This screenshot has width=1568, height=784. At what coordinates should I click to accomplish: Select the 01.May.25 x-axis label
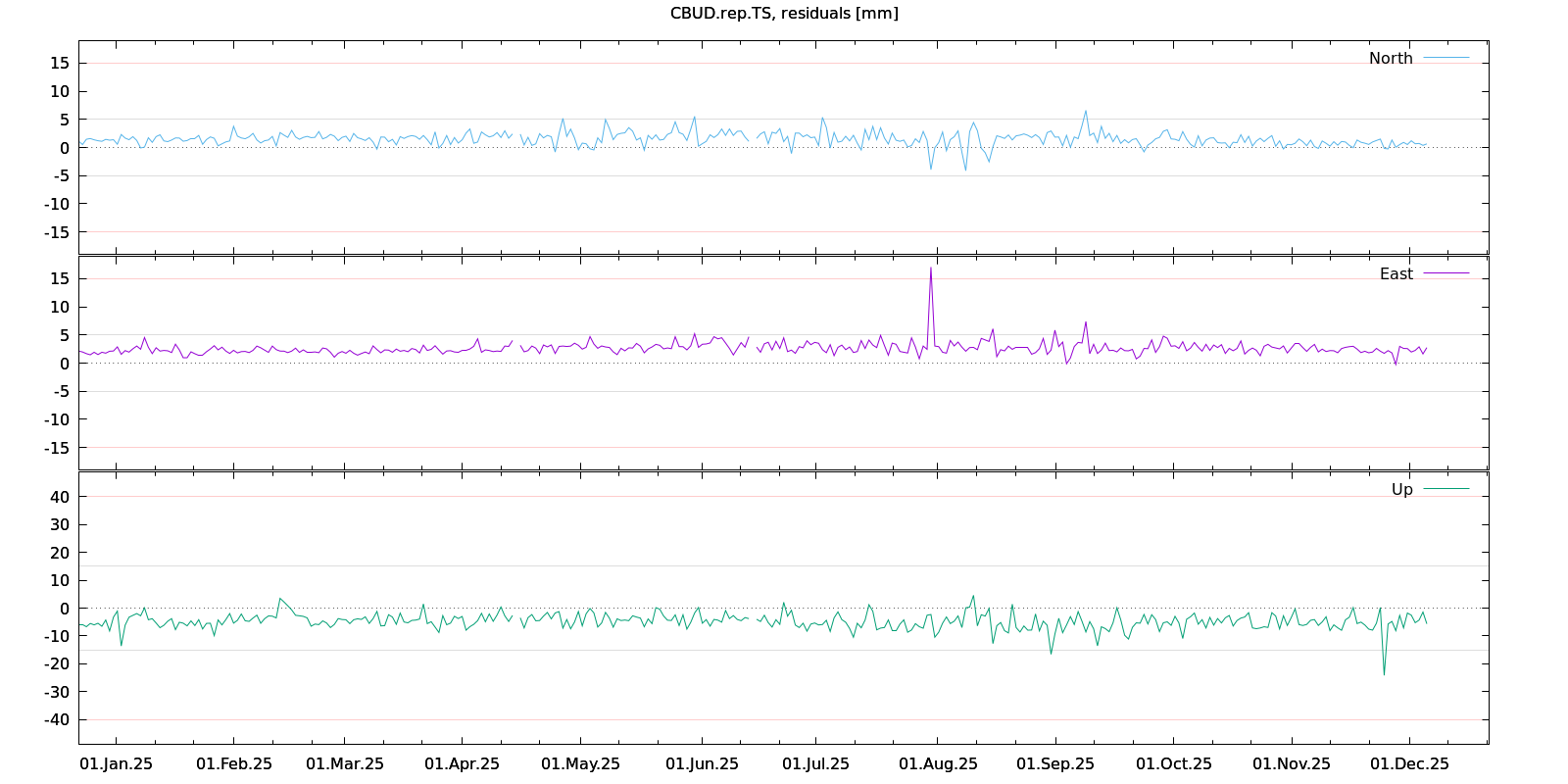(580, 764)
